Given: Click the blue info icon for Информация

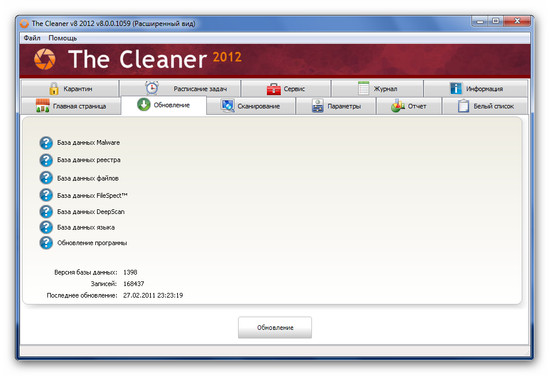Looking at the screenshot, I should coord(456,88).
